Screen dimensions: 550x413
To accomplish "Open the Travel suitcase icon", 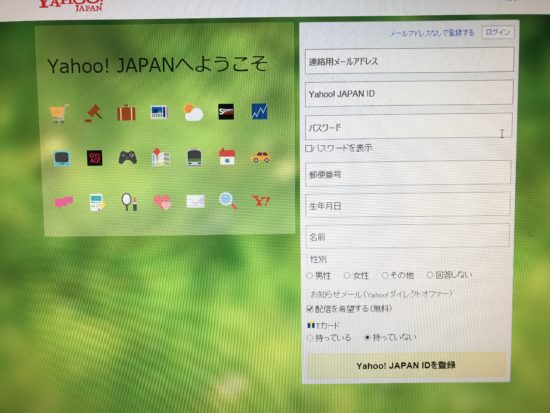I will click(126, 113).
